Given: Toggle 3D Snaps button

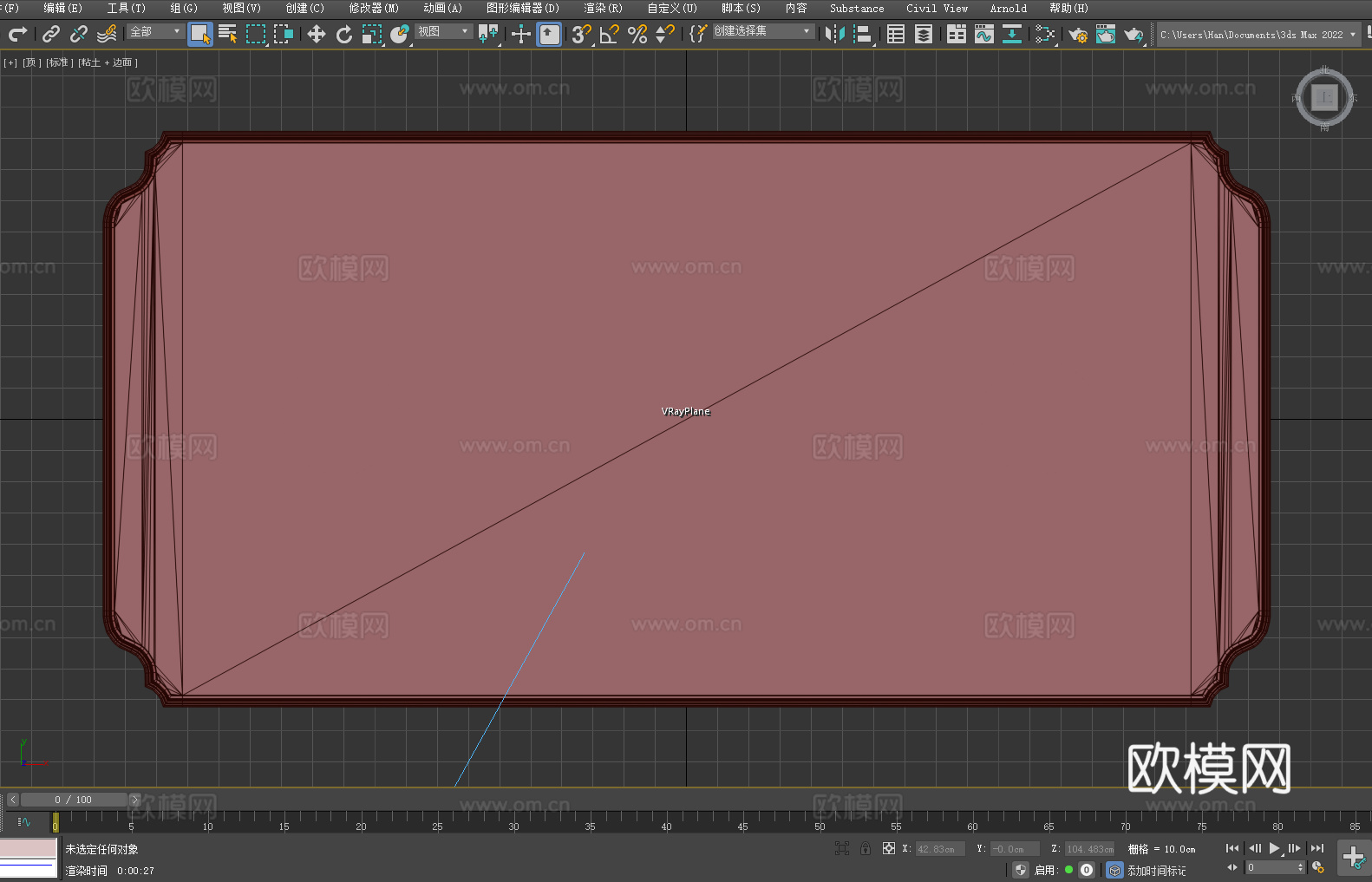Looking at the screenshot, I should (581, 34).
